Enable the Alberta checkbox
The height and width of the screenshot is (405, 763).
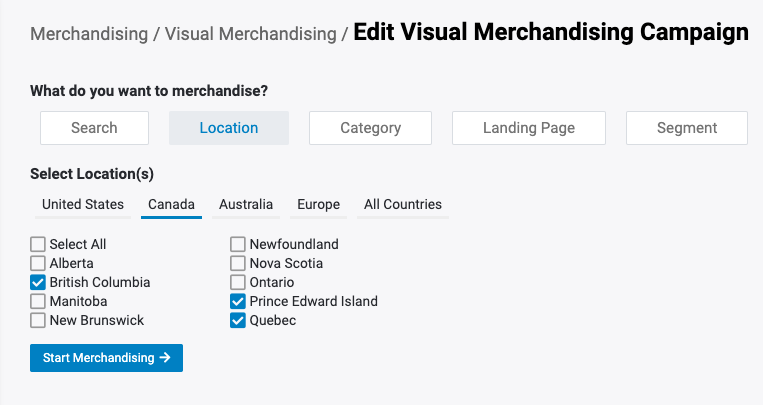tap(38, 263)
